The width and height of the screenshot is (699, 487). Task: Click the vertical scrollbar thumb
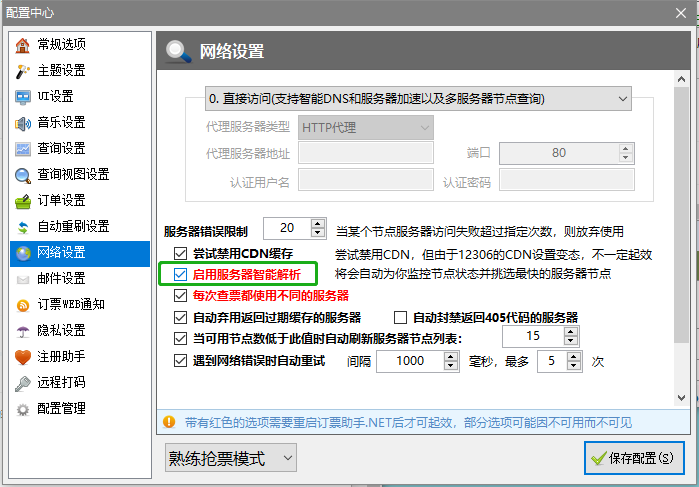pos(681,215)
